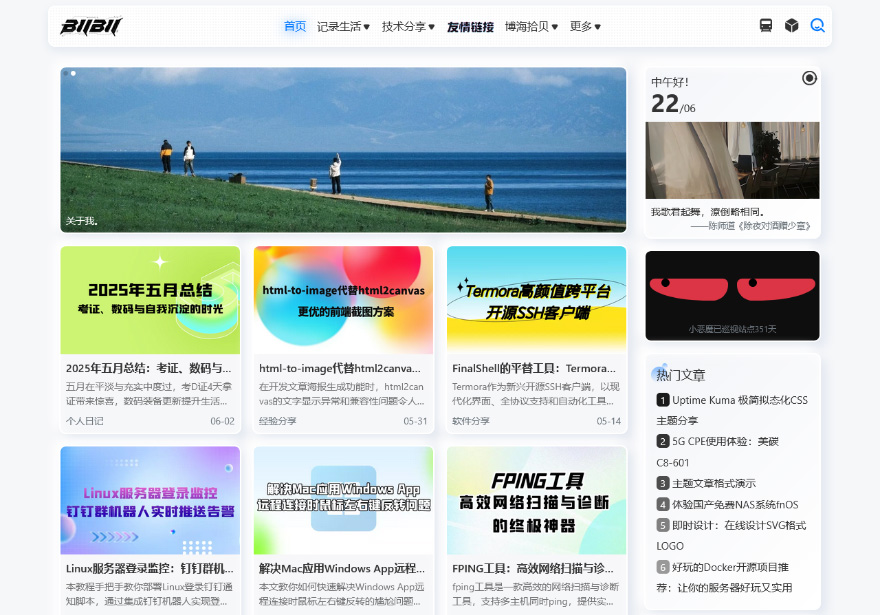Select the first banner carousel dot
The height and width of the screenshot is (615, 880).
point(66,73)
